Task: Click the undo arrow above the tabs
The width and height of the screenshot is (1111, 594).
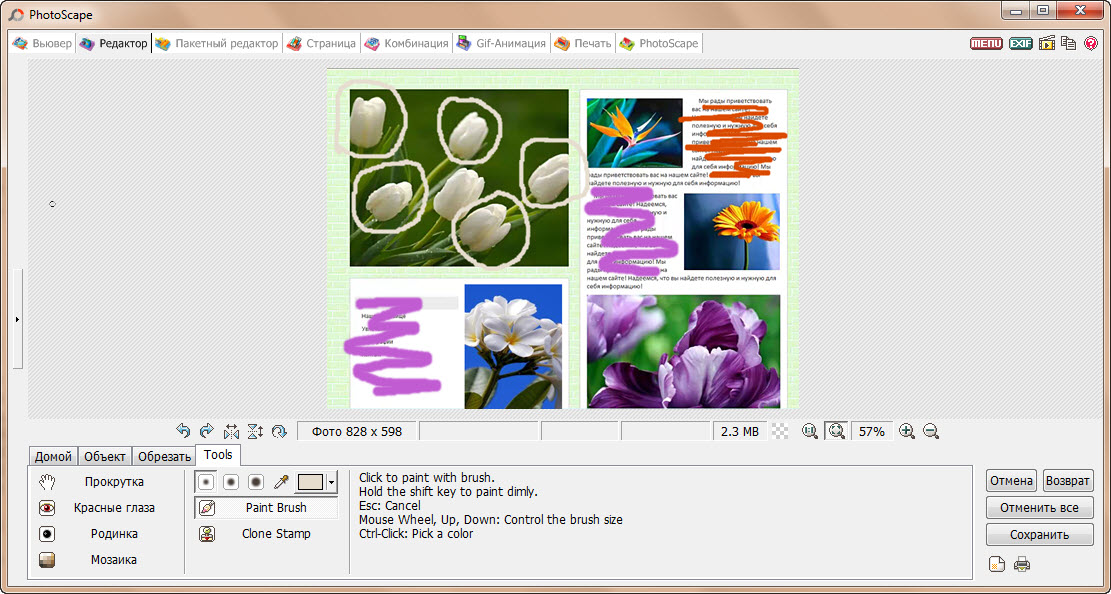Action: tap(184, 430)
